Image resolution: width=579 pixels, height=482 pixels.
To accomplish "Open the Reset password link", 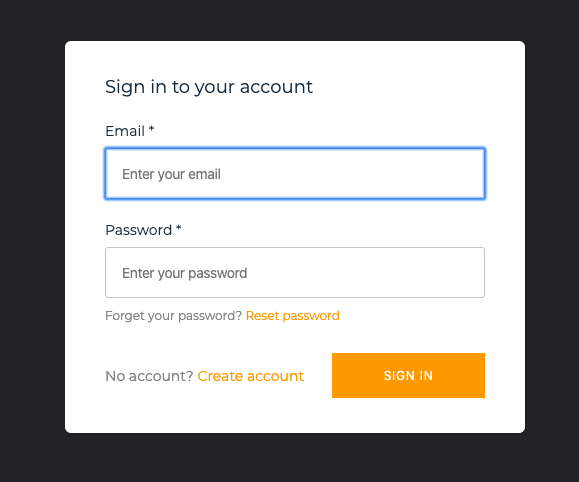I will click(292, 316).
